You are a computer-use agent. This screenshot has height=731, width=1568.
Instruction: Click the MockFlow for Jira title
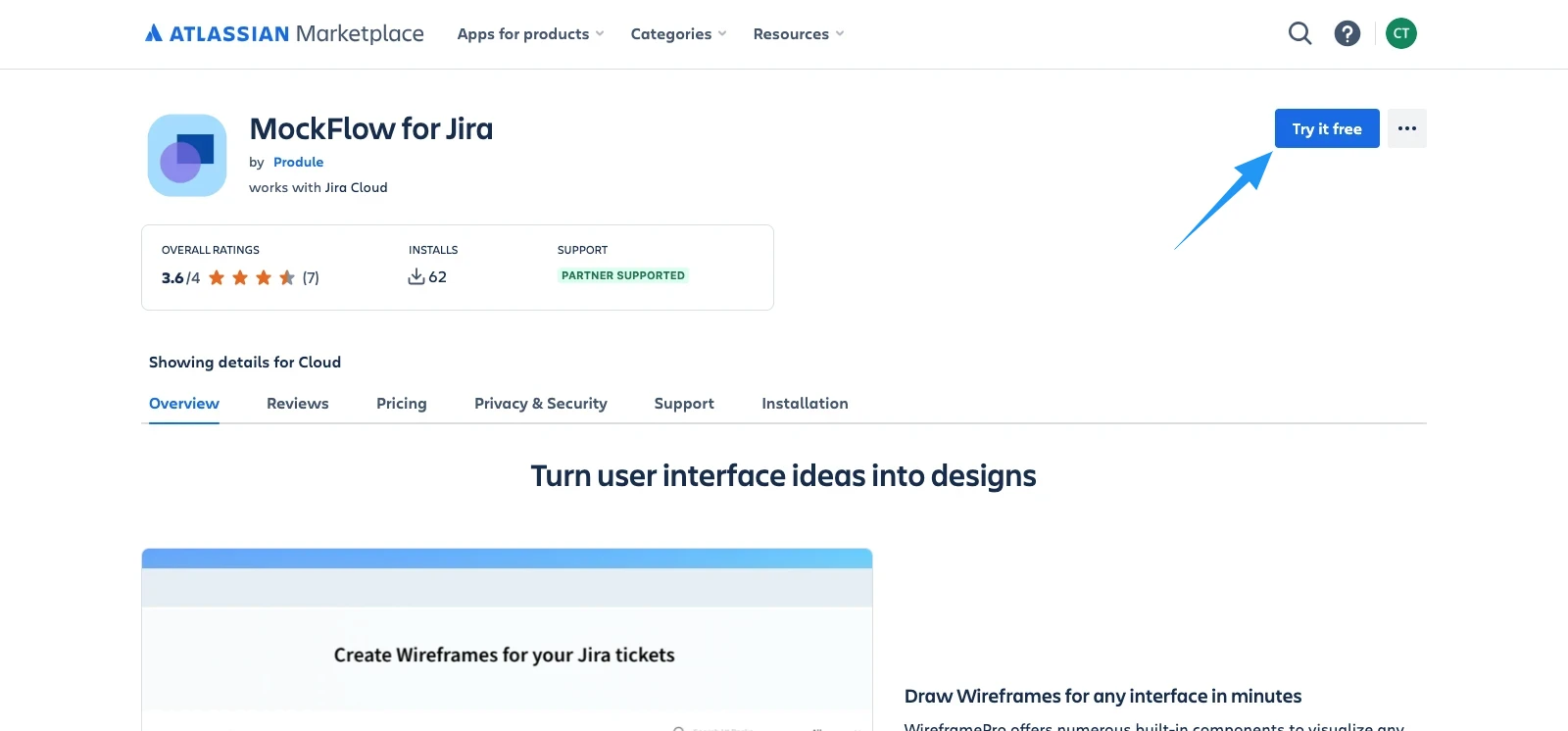371,128
